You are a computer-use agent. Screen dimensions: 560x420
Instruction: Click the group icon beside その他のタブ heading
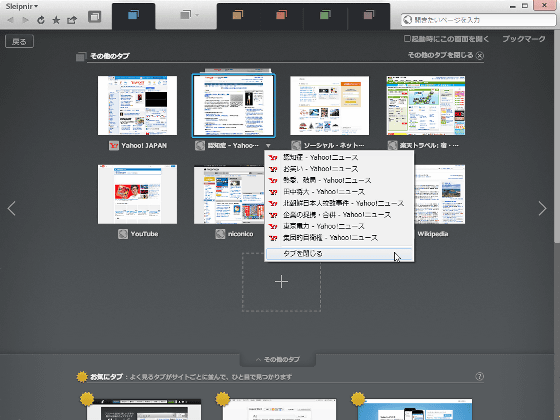coord(81,56)
